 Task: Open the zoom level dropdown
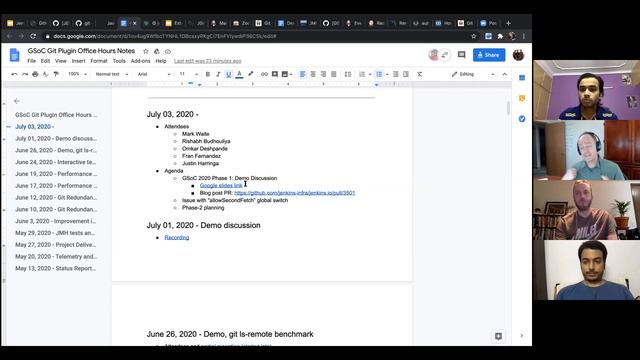[x=77, y=74]
